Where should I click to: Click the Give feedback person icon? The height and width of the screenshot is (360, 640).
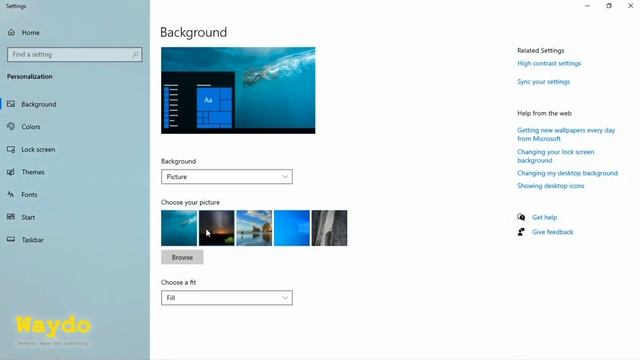(521, 232)
